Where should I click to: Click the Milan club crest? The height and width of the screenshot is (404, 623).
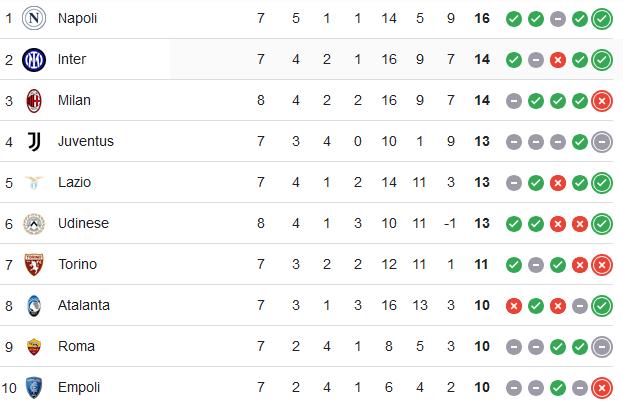click(x=34, y=101)
